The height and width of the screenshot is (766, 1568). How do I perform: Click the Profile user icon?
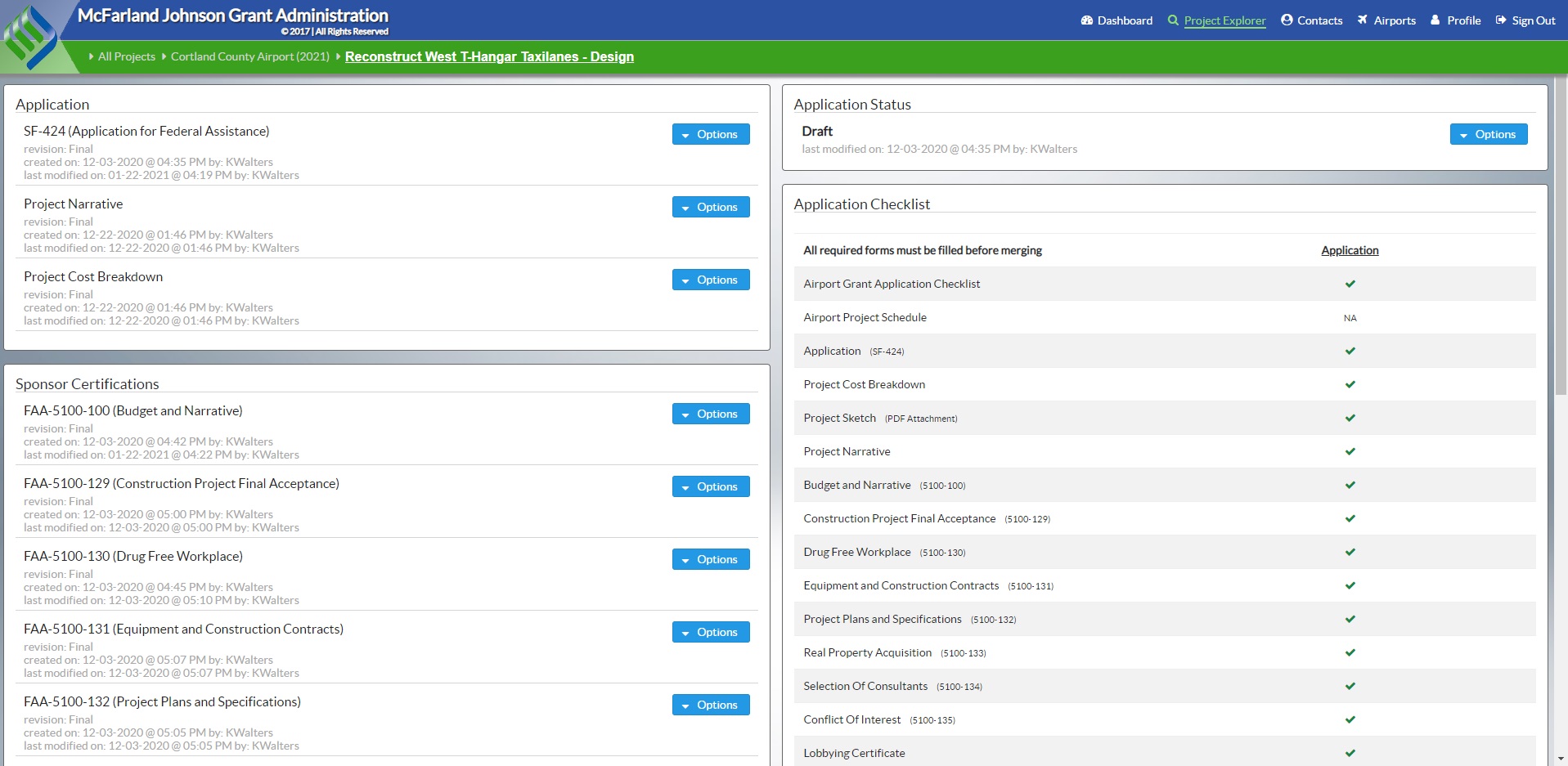point(1435,20)
